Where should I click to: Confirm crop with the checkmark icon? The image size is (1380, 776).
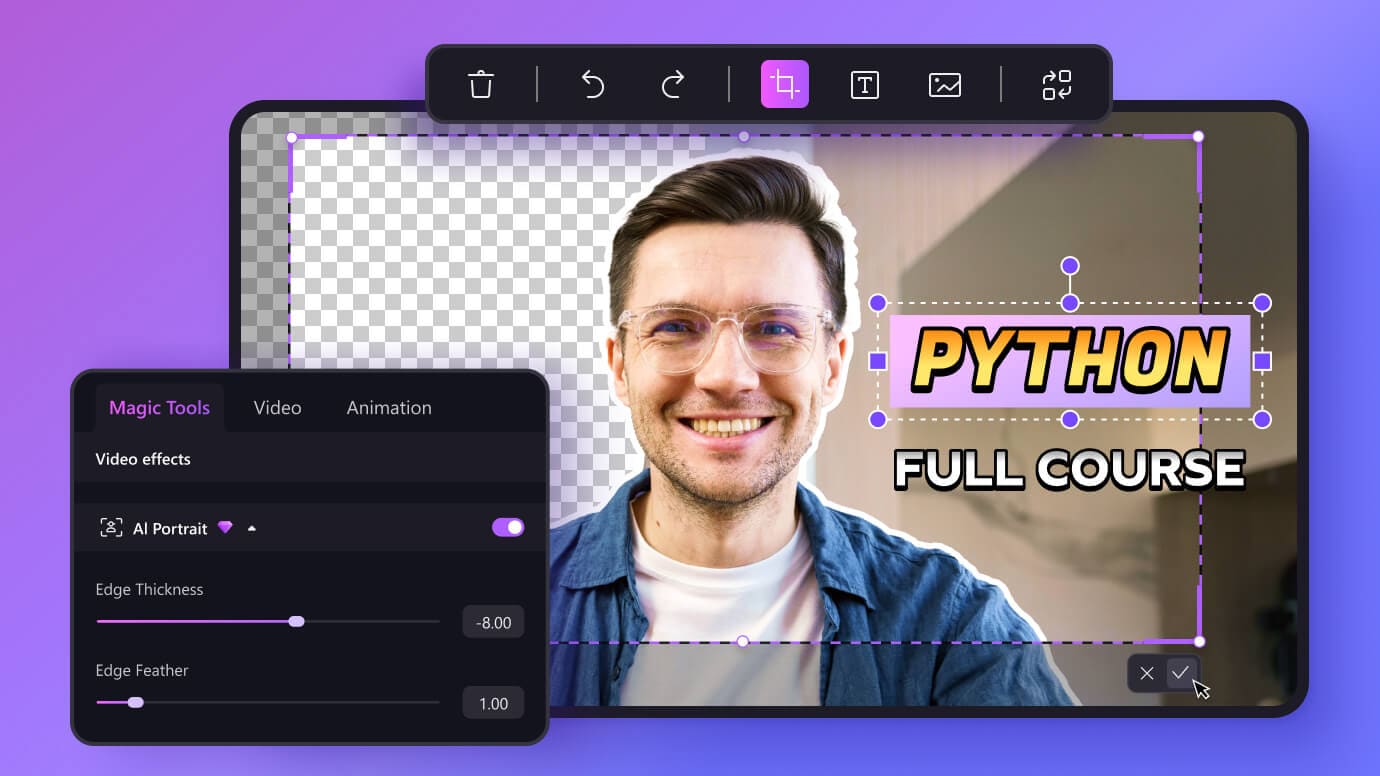pyautogui.click(x=1181, y=672)
